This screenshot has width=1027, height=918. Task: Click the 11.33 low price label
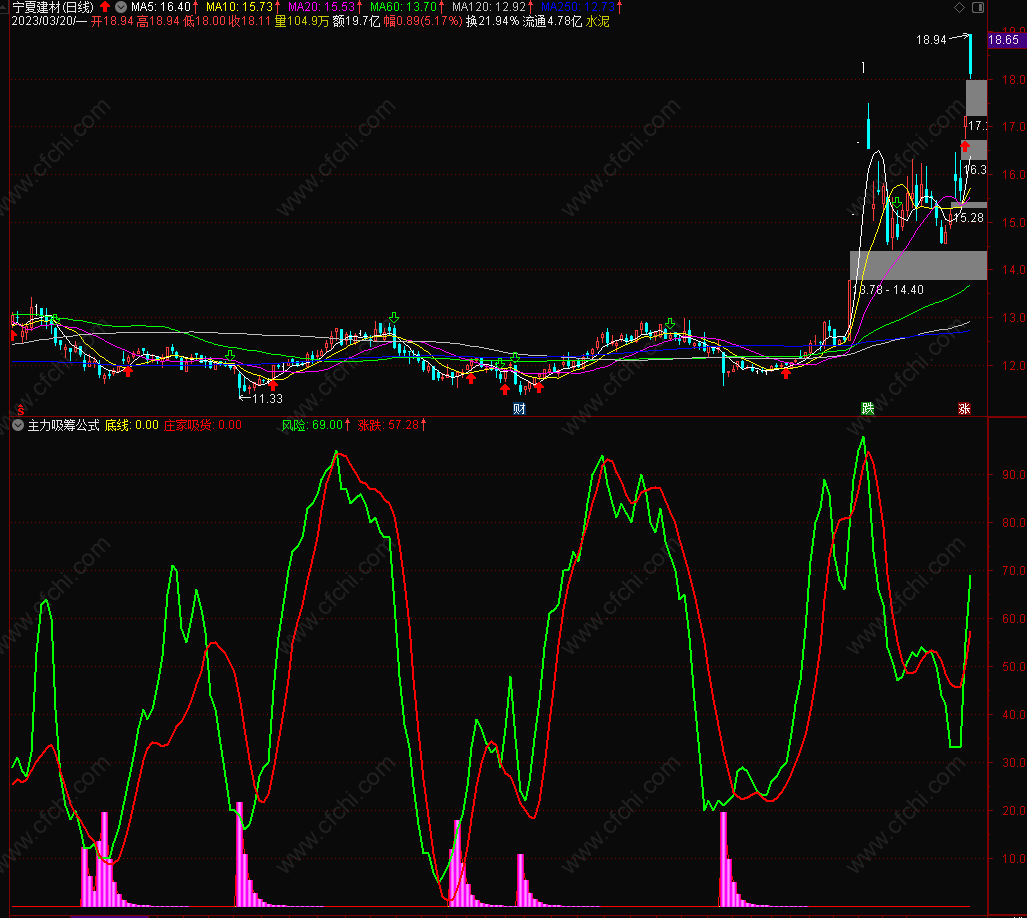(x=267, y=398)
